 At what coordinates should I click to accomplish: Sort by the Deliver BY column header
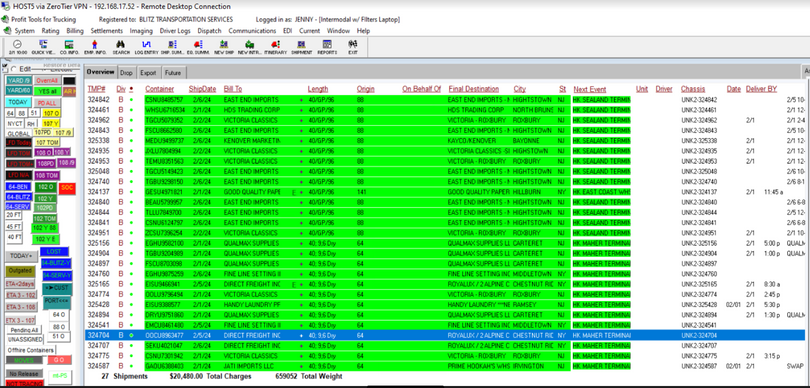click(761, 89)
